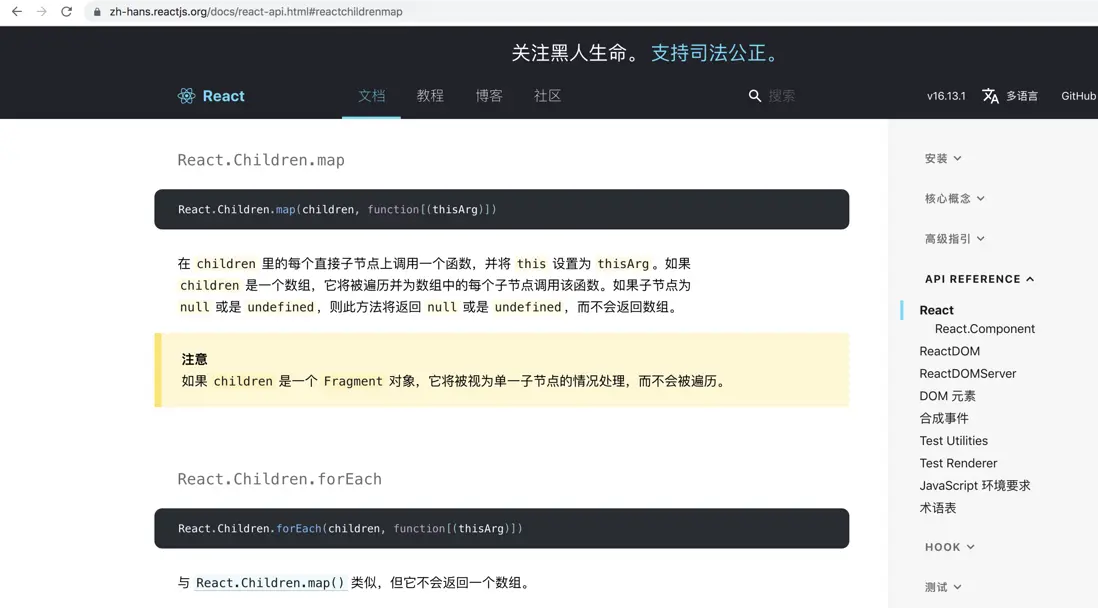Click the React atom logo icon
The width and height of the screenshot is (1098, 608).
[186, 96]
